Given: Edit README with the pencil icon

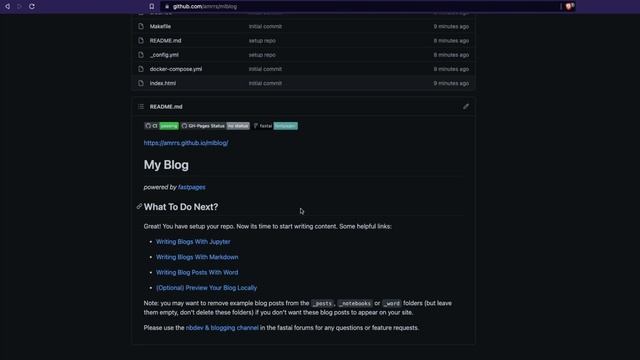Looking at the screenshot, I should pyautogui.click(x=466, y=107).
